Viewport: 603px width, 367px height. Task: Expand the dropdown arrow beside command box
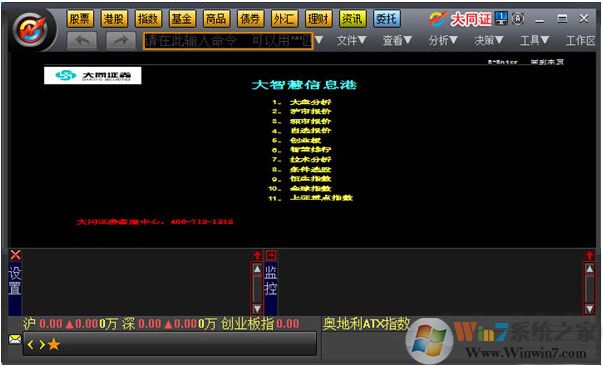tap(319, 40)
